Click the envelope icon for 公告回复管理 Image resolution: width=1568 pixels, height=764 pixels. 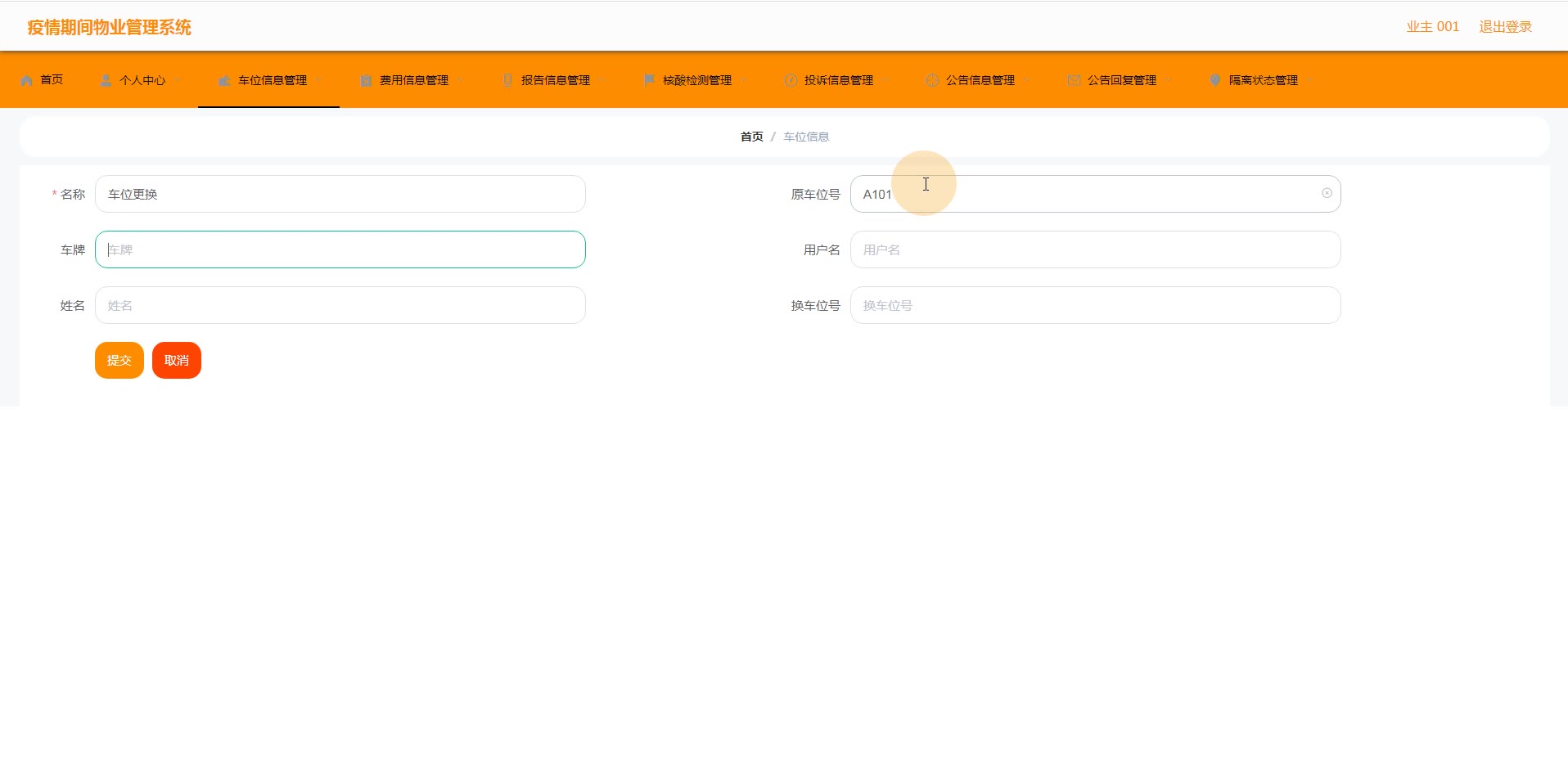1074,80
